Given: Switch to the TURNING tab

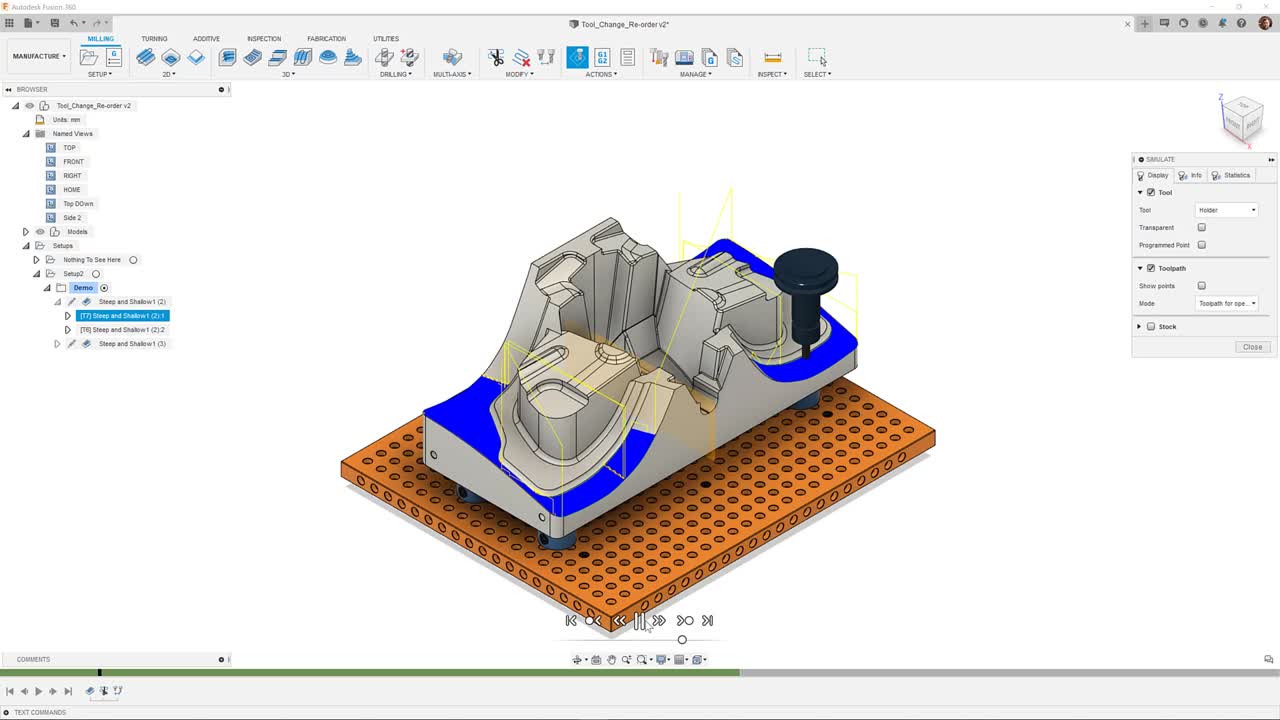Looking at the screenshot, I should coord(154,39).
